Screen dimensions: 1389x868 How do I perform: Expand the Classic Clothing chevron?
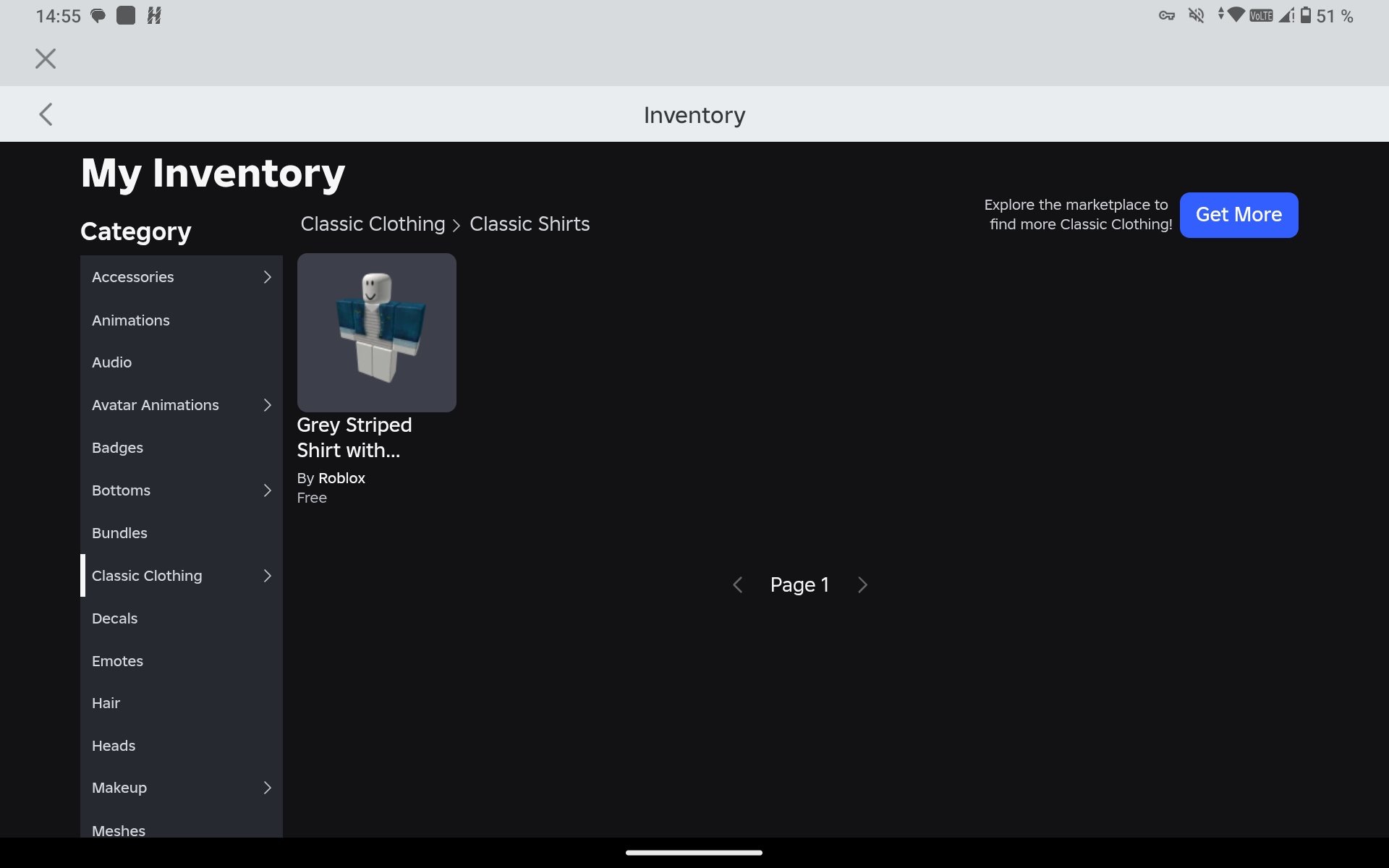267,576
